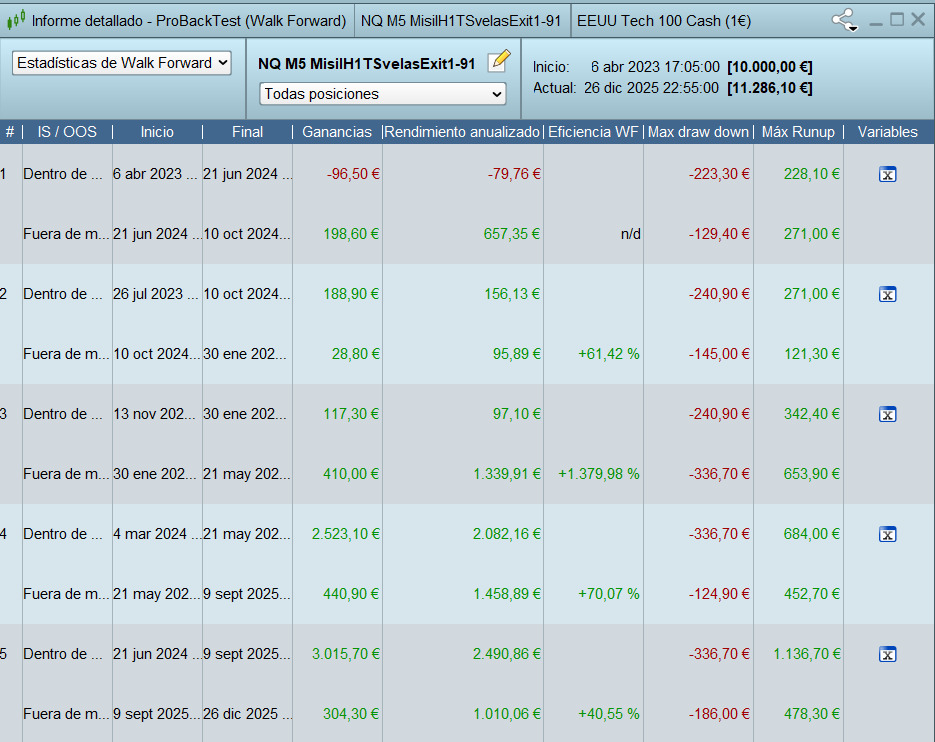The image size is (935, 742).
Task: Click the -223,30 € max drawdown cell
Action: 719,174
